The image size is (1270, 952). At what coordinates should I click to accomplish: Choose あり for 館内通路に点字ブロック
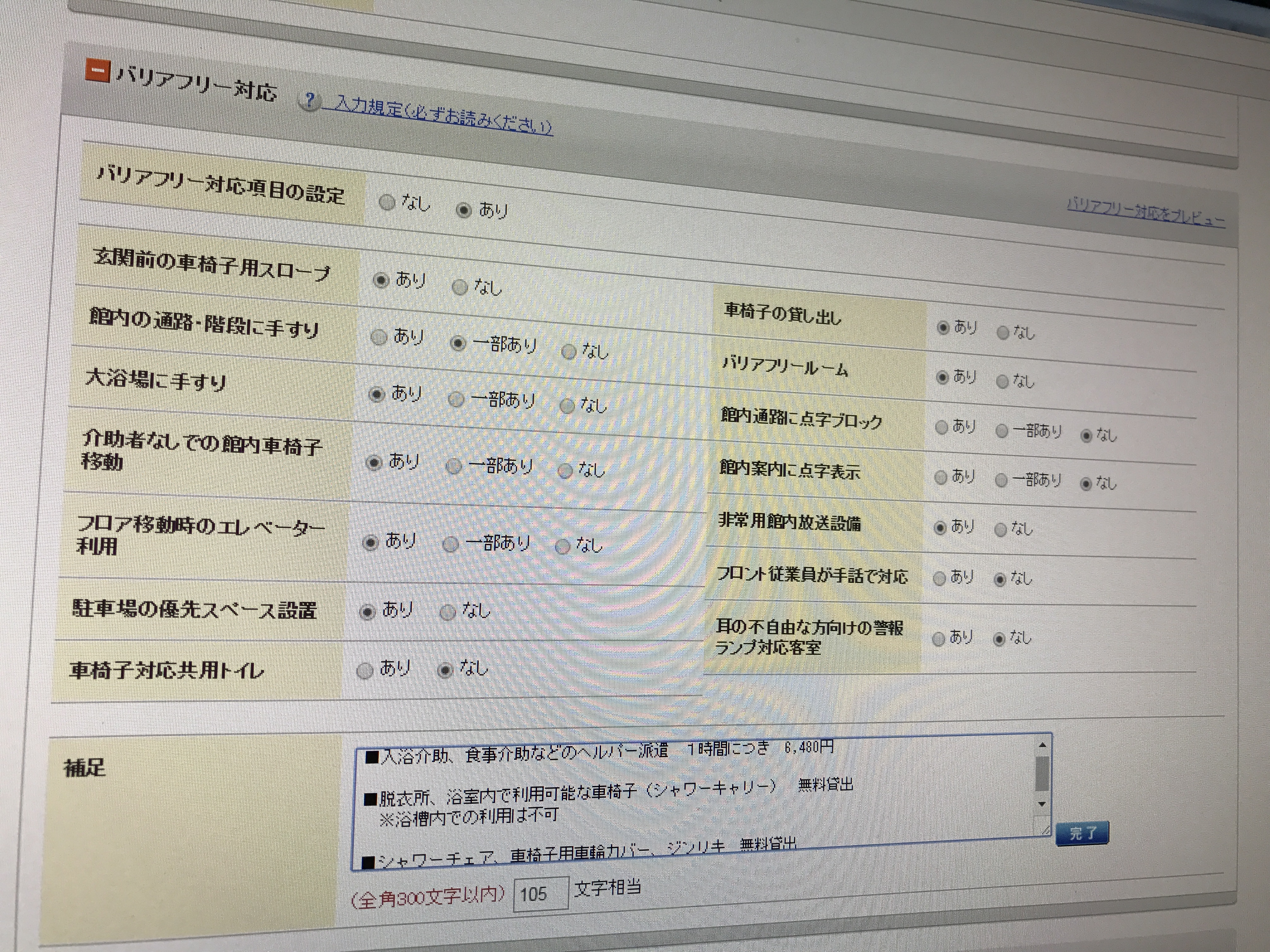941,427
